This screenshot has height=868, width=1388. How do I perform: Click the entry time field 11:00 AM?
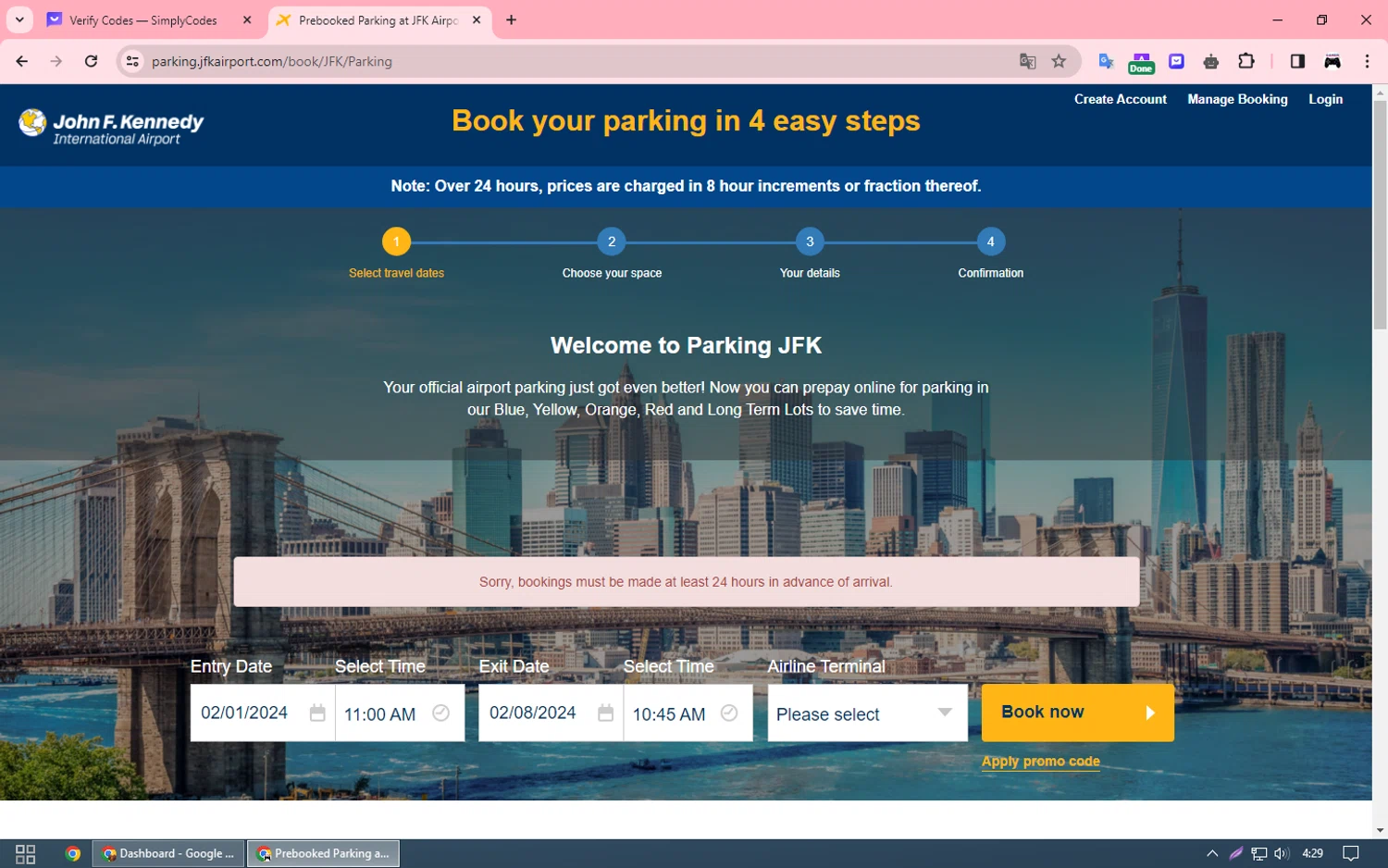tap(400, 713)
